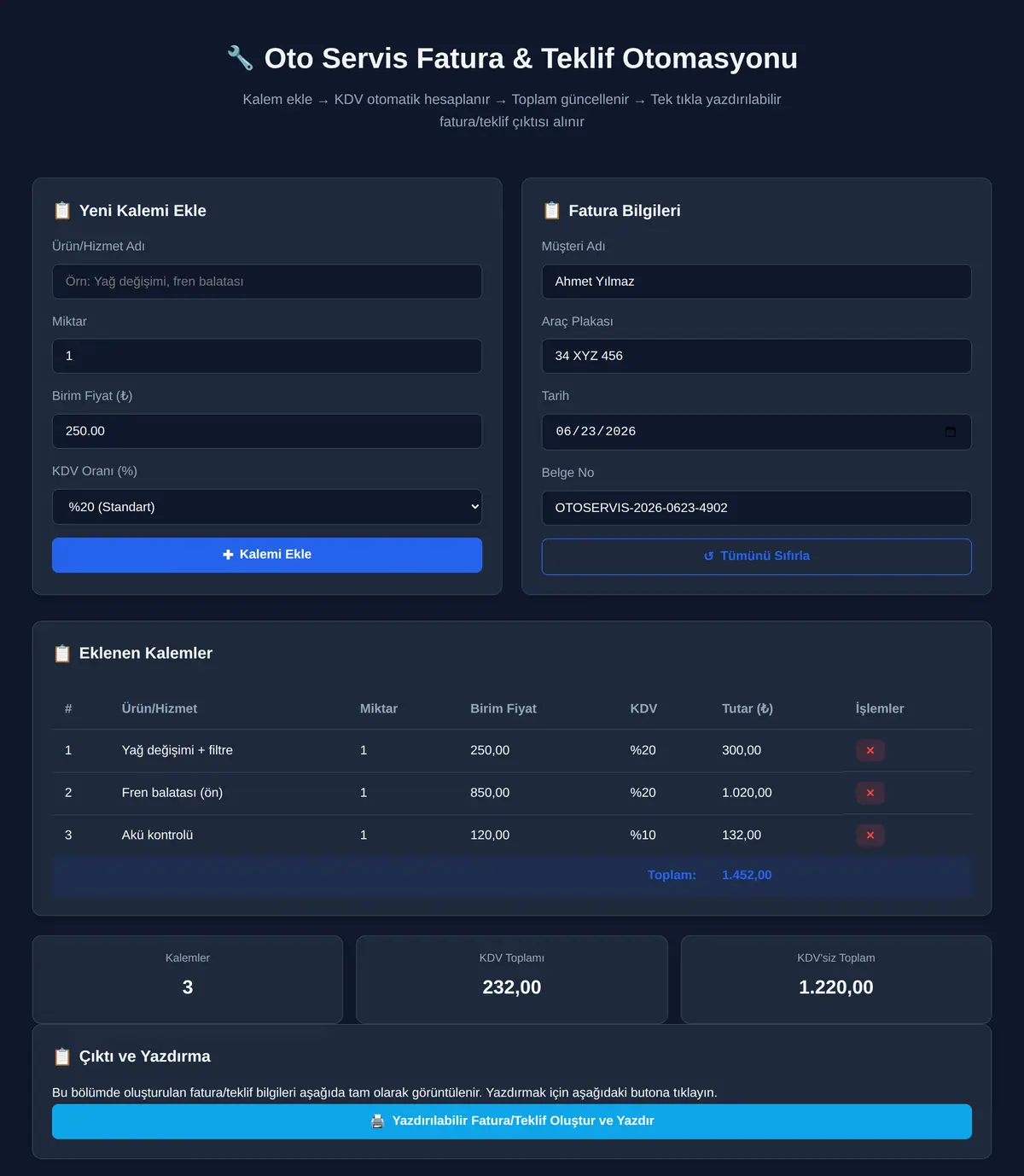Click the Araç Plakası input
This screenshot has height=1176, width=1024.
click(756, 356)
